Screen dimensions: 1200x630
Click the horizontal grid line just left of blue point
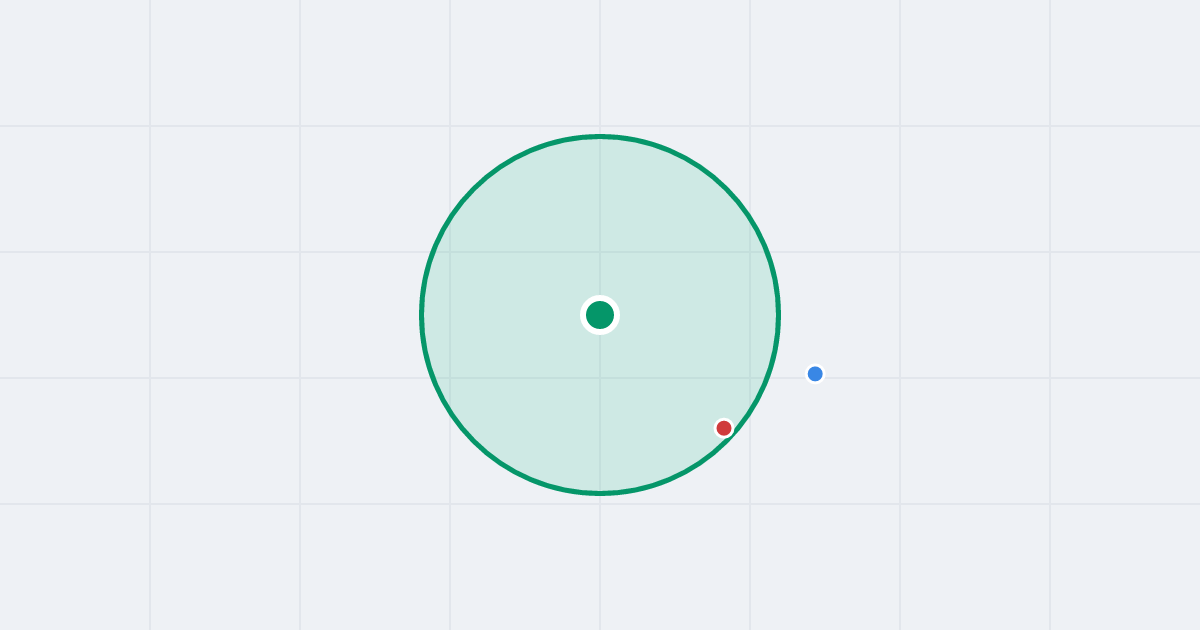click(790, 378)
